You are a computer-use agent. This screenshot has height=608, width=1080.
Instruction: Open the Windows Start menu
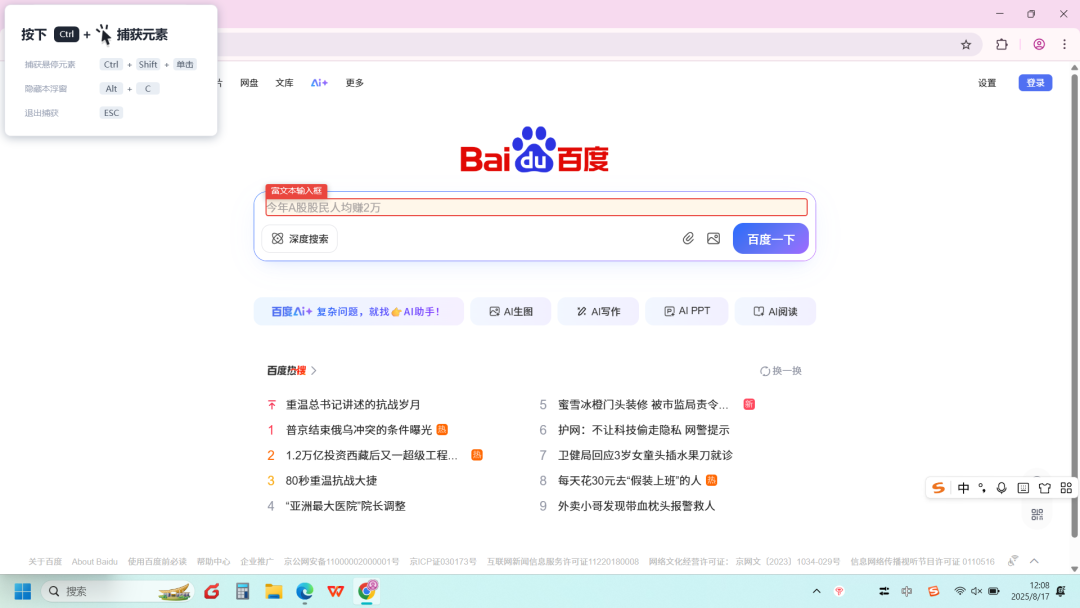(23, 591)
